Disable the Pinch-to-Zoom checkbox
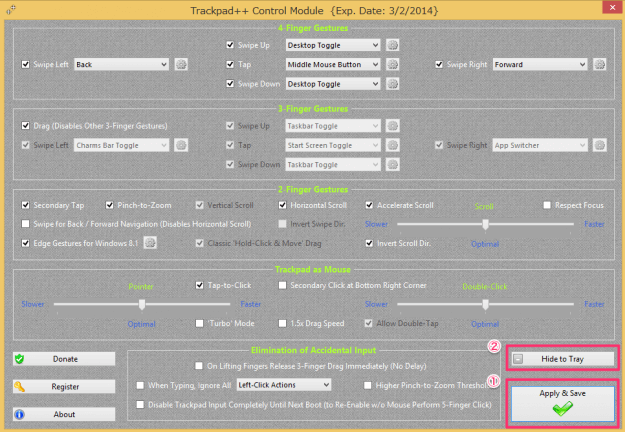 [x=109, y=205]
